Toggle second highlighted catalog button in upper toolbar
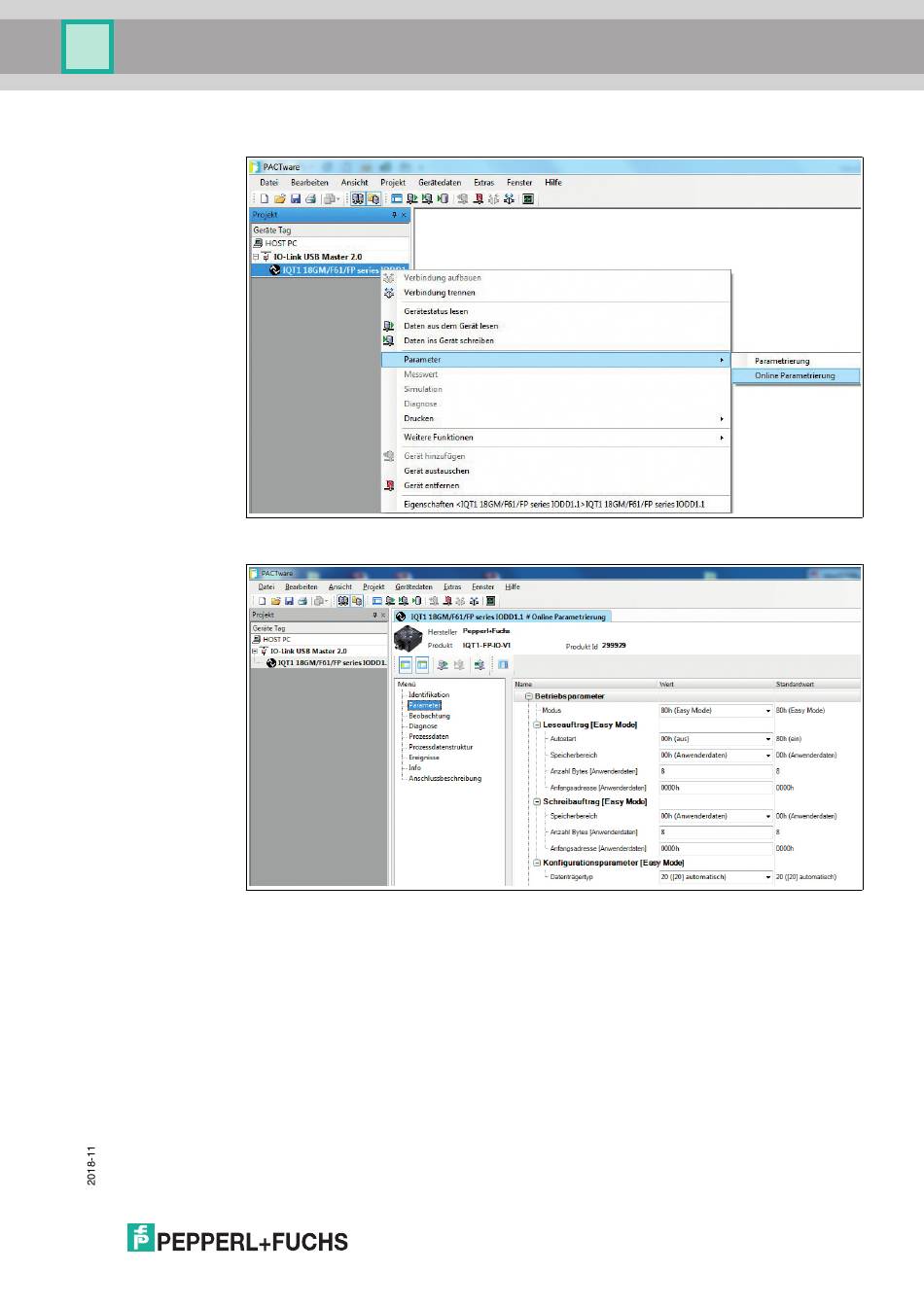 pos(373,198)
